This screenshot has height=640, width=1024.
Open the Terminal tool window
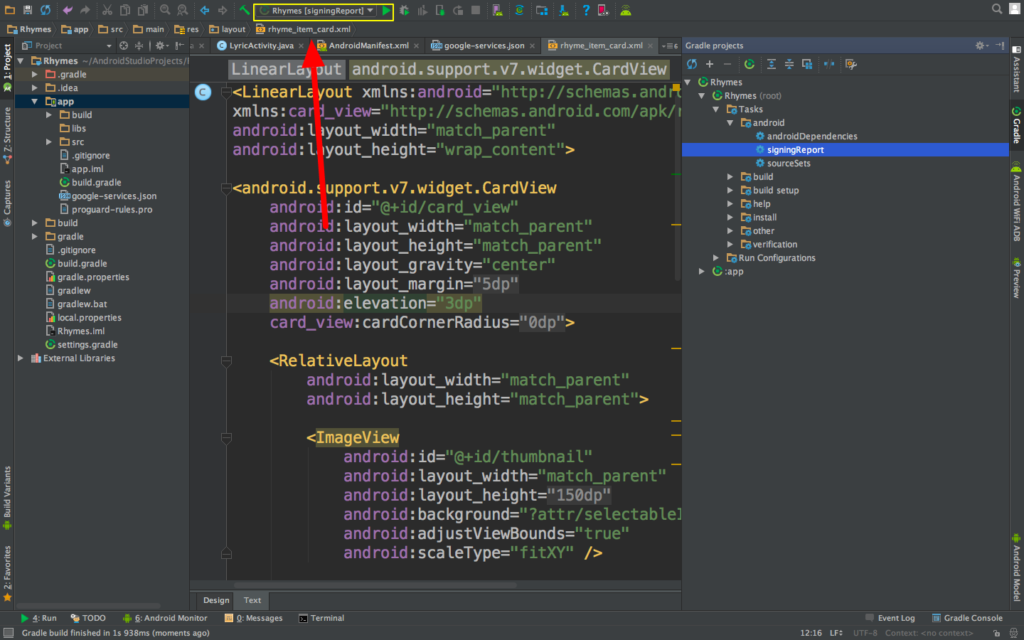(x=321, y=618)
